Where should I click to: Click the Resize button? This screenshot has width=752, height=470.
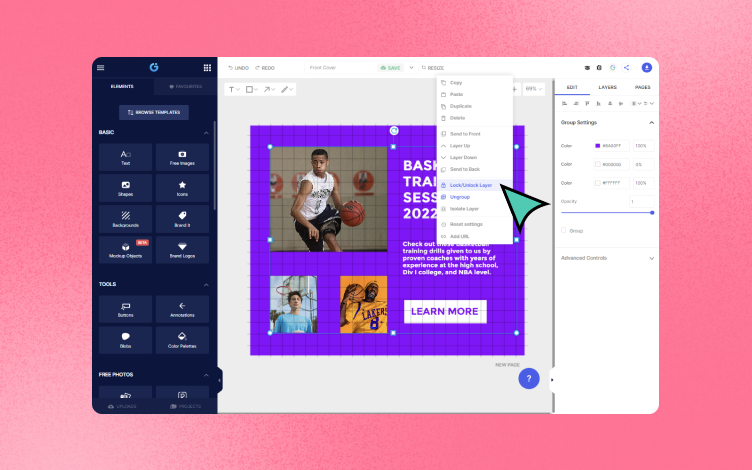[433, 68]
